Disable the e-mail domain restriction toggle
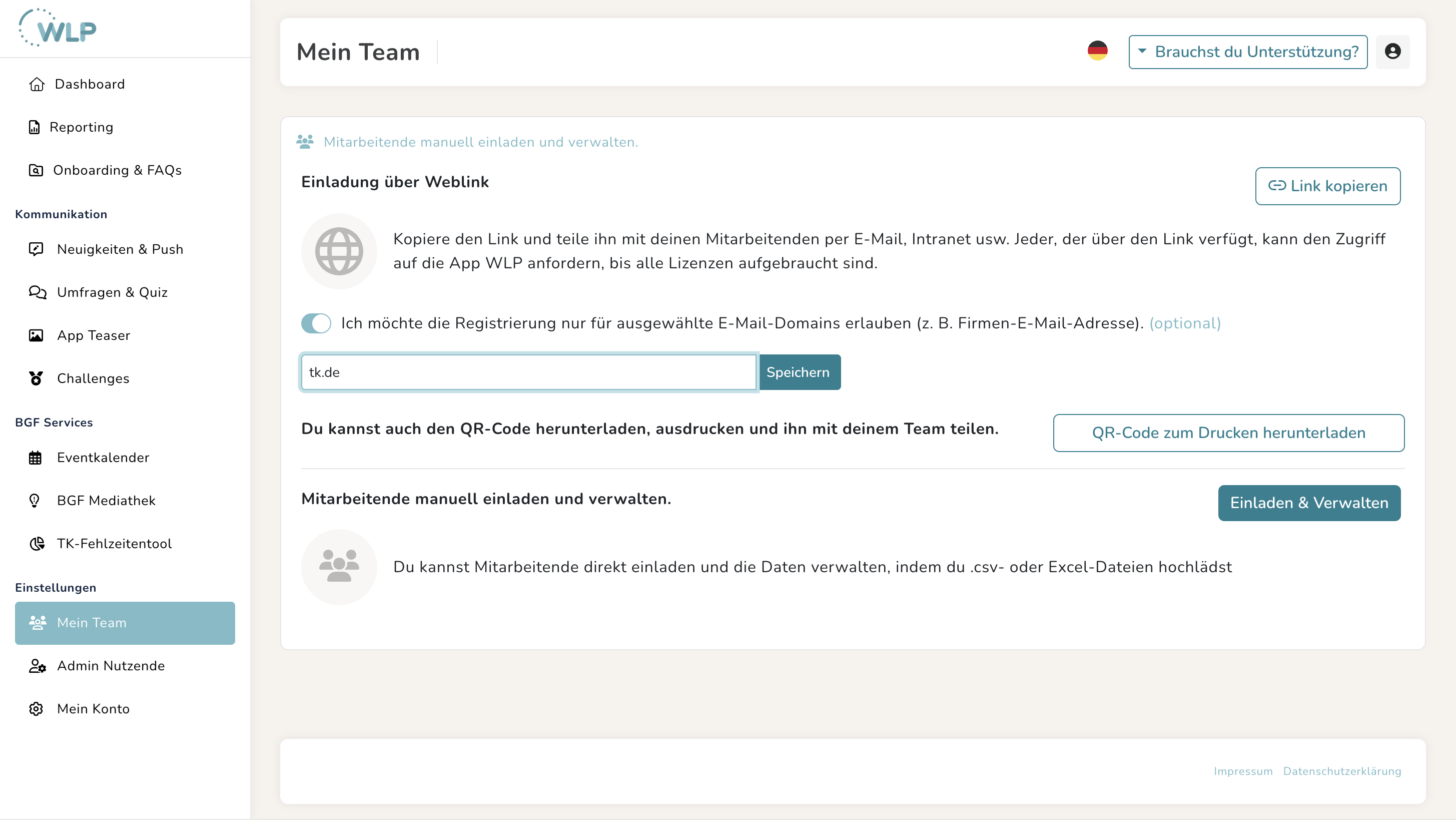This screenshot has height=820, width=1456. (x=316, y=323)
